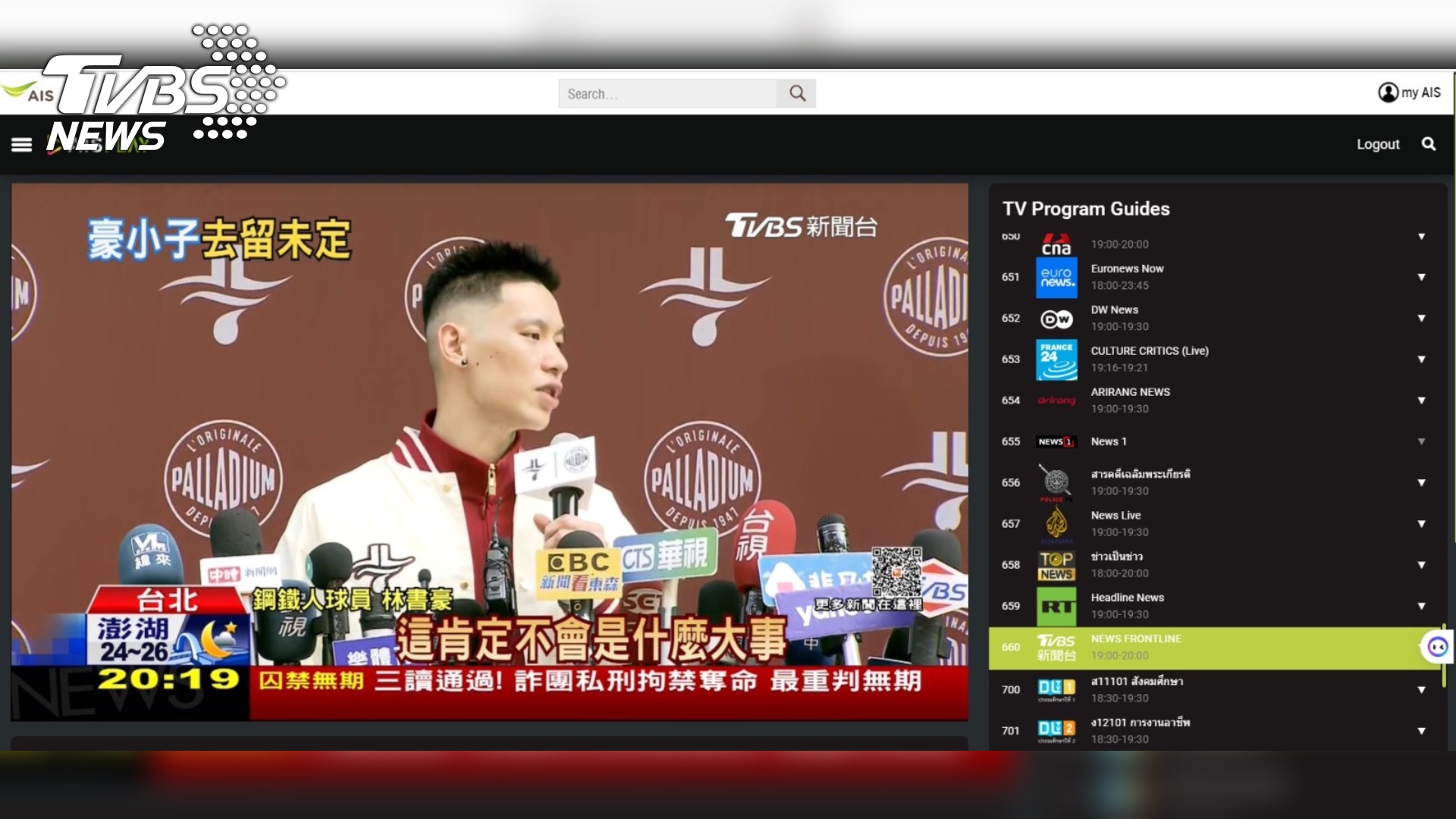Click the AIS logo in header
The image size is (1456, 819).
27,93
